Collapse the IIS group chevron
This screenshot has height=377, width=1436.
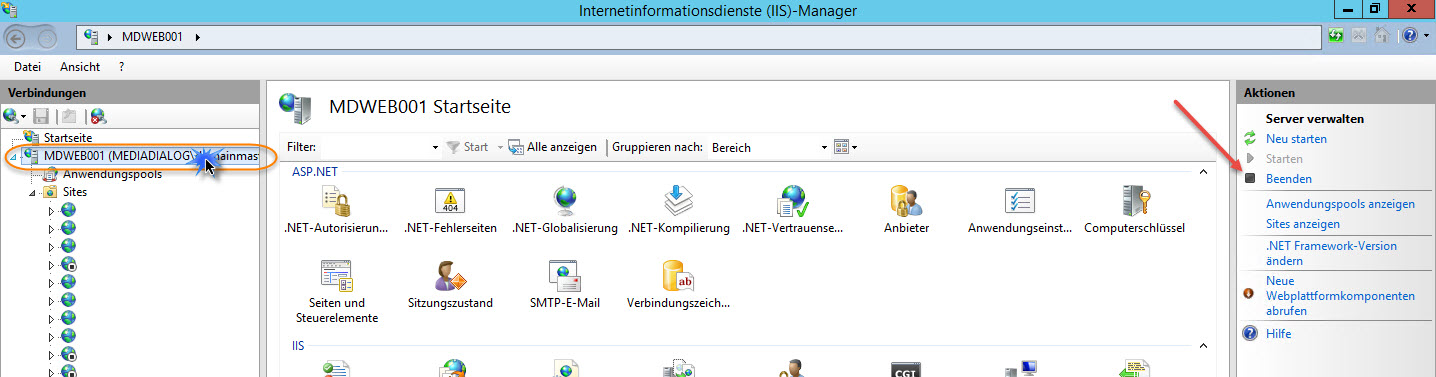[x=1204, y=346]
